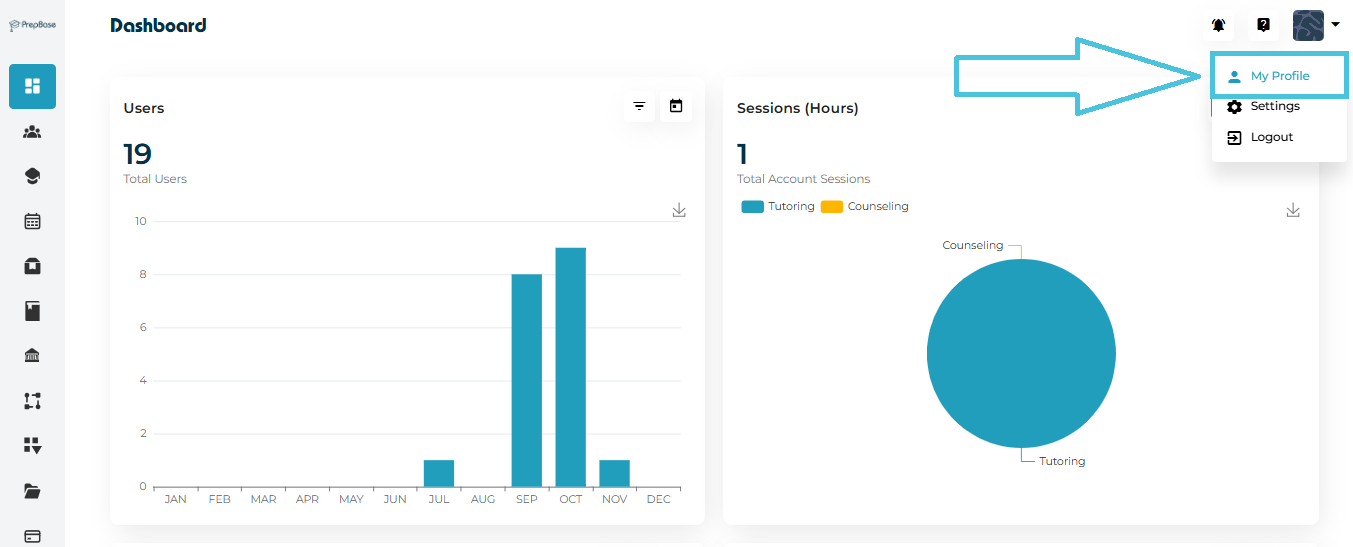Open the calendar icon in left sidebar
The height and width of the screenshot is (547, 1353).
tap(32, 221)
